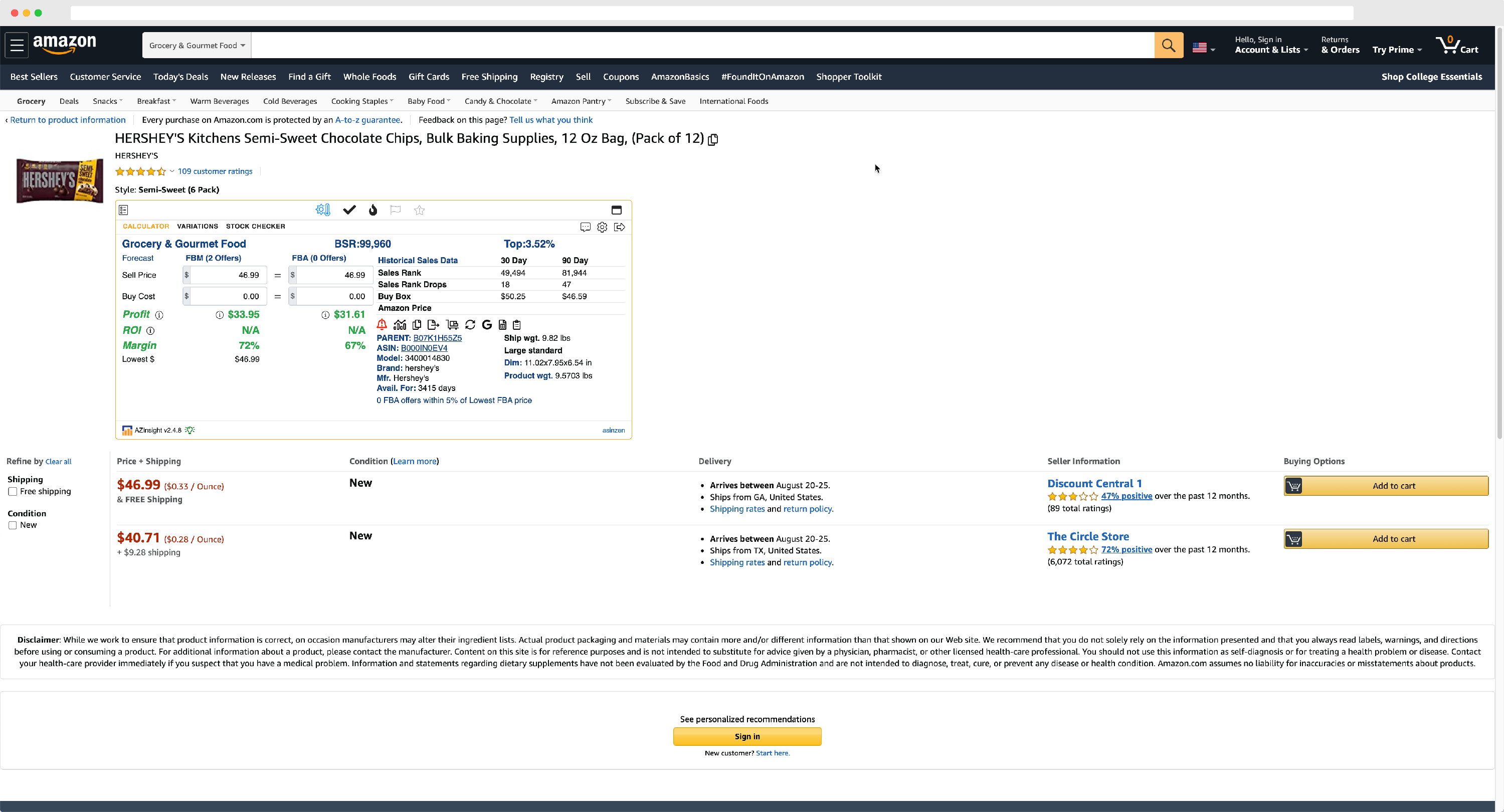Click the export file arrow icon
The width and height of the screenshot is (1504, 812).
tap(433, 325)
